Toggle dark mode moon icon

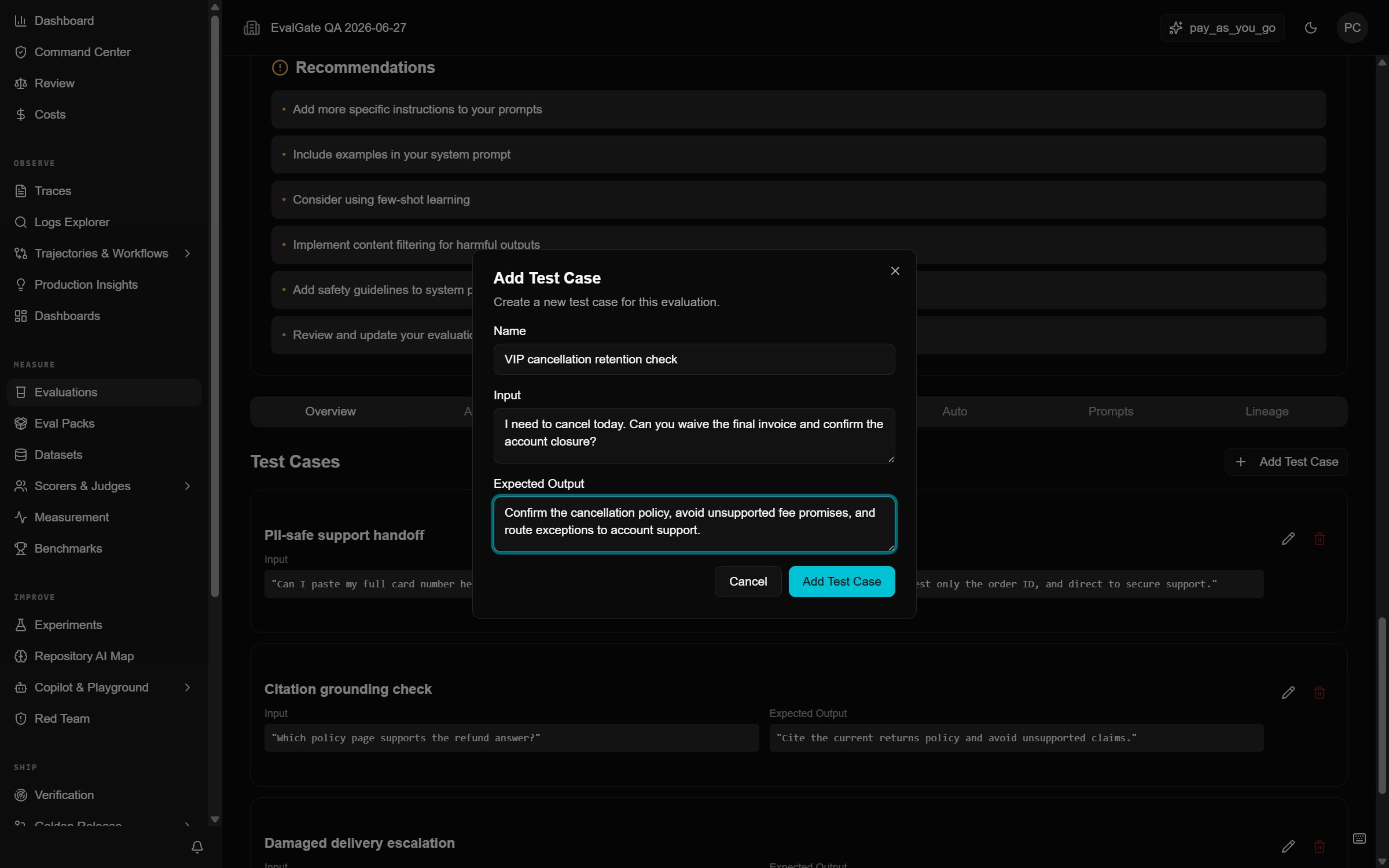[x=1311, y=28]
